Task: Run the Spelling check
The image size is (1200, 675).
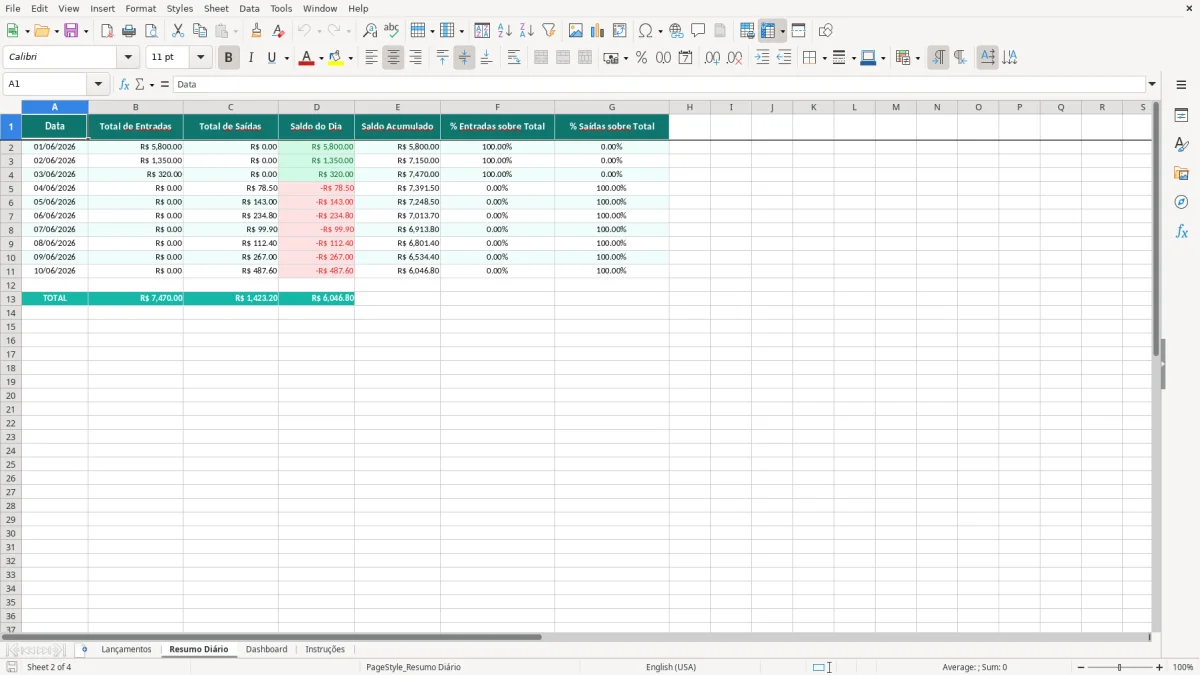Action: pos(392,31)
